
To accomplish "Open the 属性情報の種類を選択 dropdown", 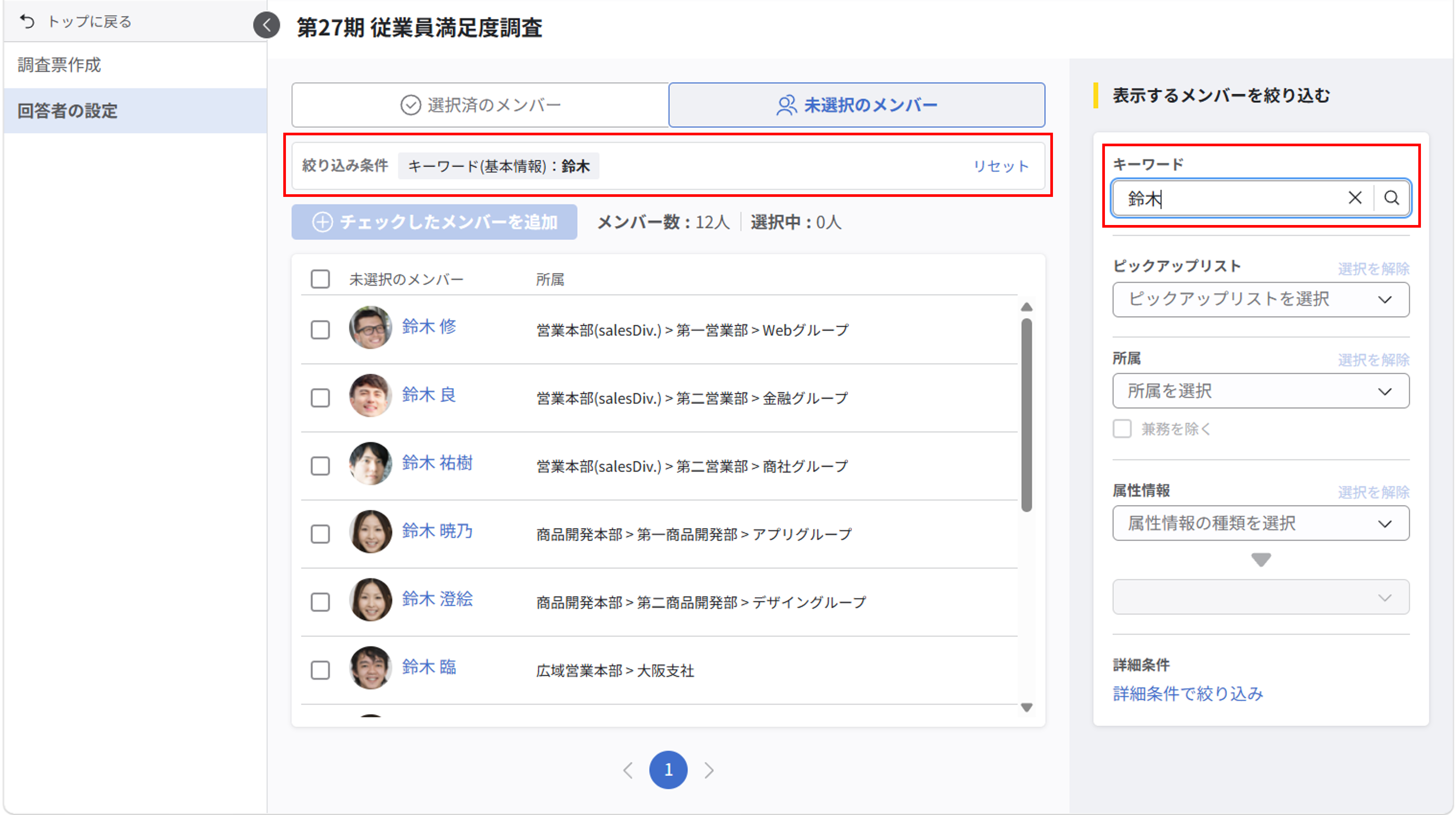I will tap(1260, 523).
